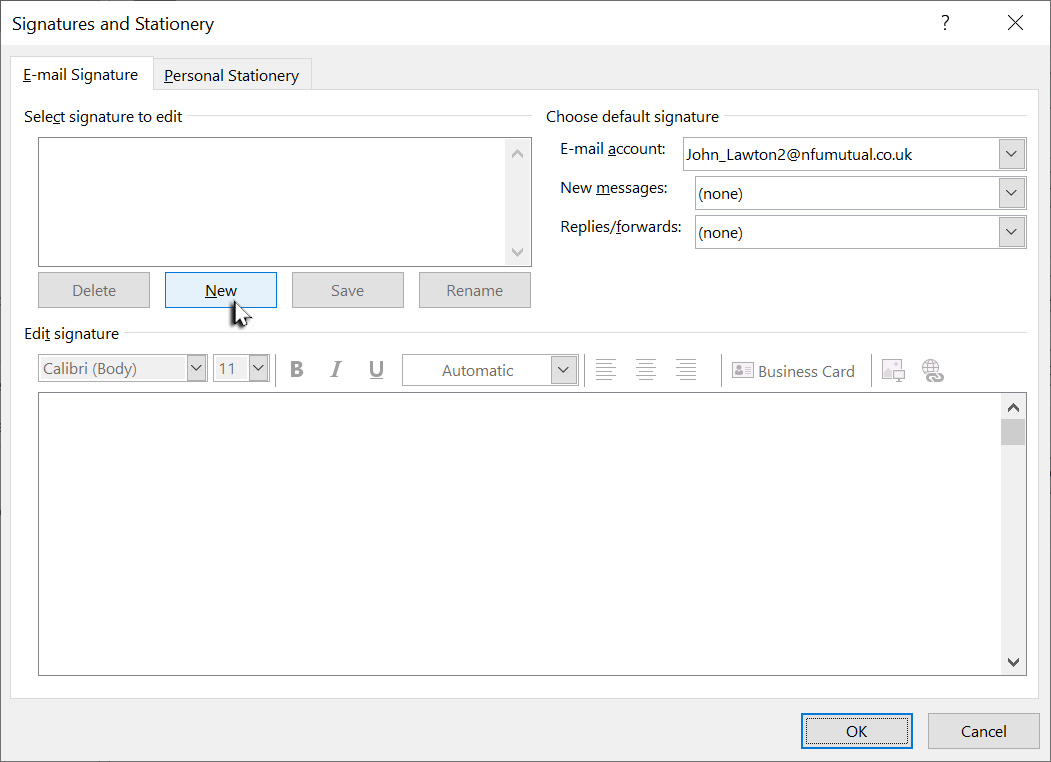Viewport: 1051px width, 762px height.
Task: Align signature text to the left
Action: click(606, 369)
